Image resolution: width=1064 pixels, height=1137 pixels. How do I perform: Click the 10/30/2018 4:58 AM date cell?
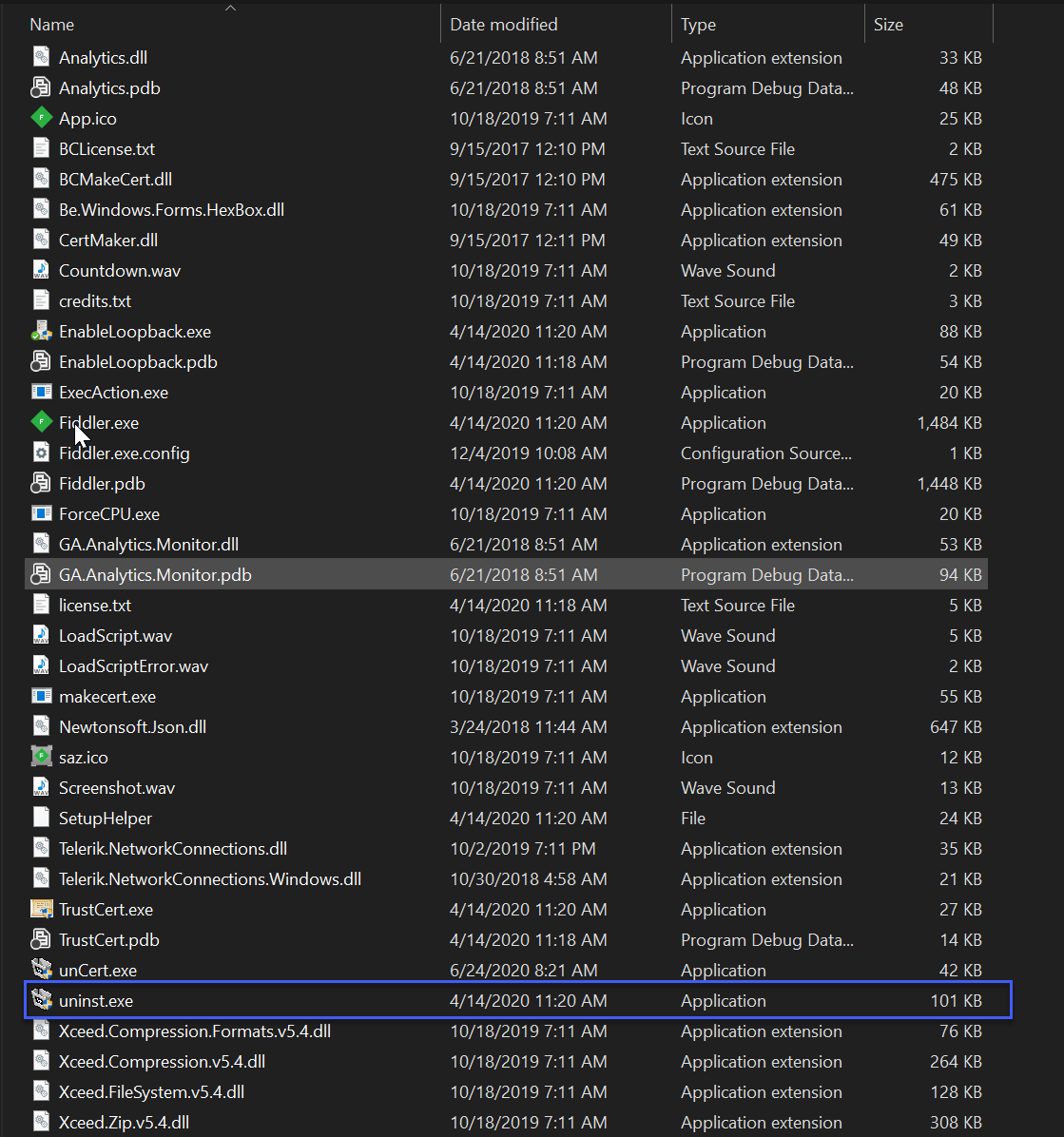point(528,878)
